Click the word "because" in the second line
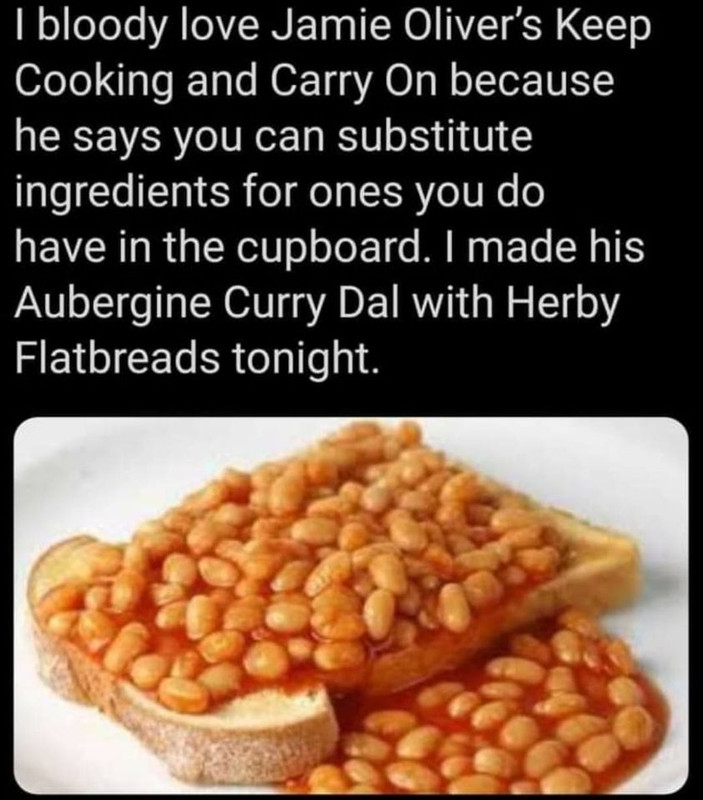 pyautogui.click(x=531, y=81)
